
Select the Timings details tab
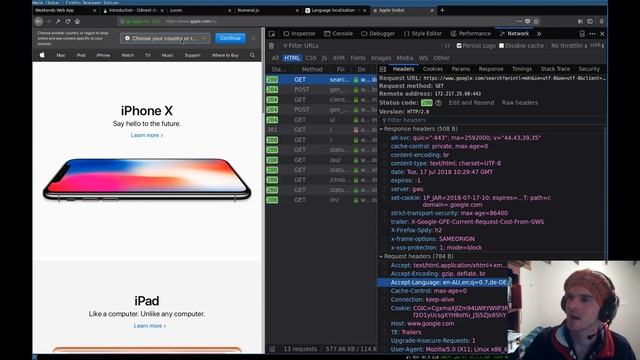[x=522, y=69]
